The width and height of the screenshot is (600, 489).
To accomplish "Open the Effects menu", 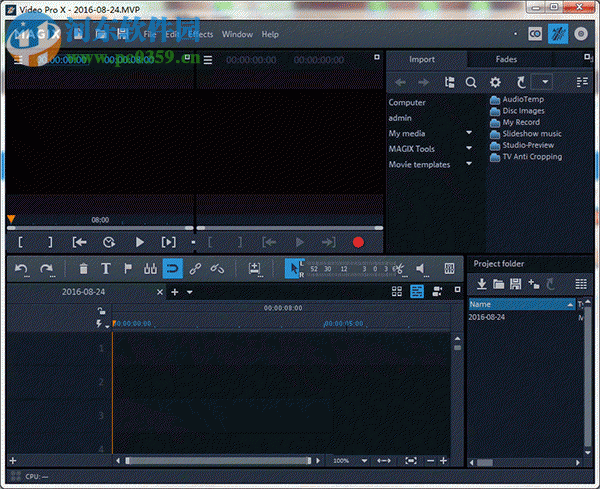I will pos(201,34).
